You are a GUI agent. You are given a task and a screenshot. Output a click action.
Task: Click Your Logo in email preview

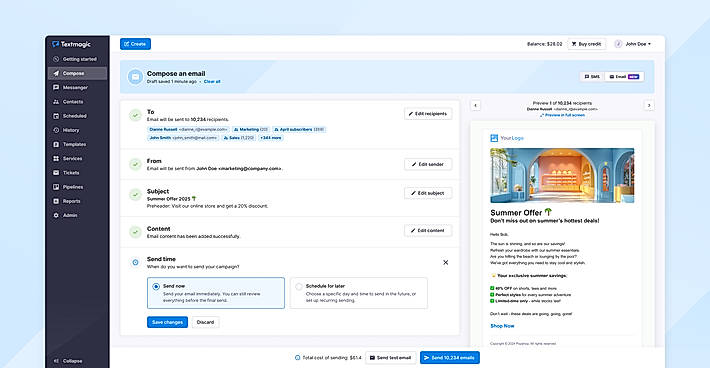pyautogui.click(x=507, y=138)
